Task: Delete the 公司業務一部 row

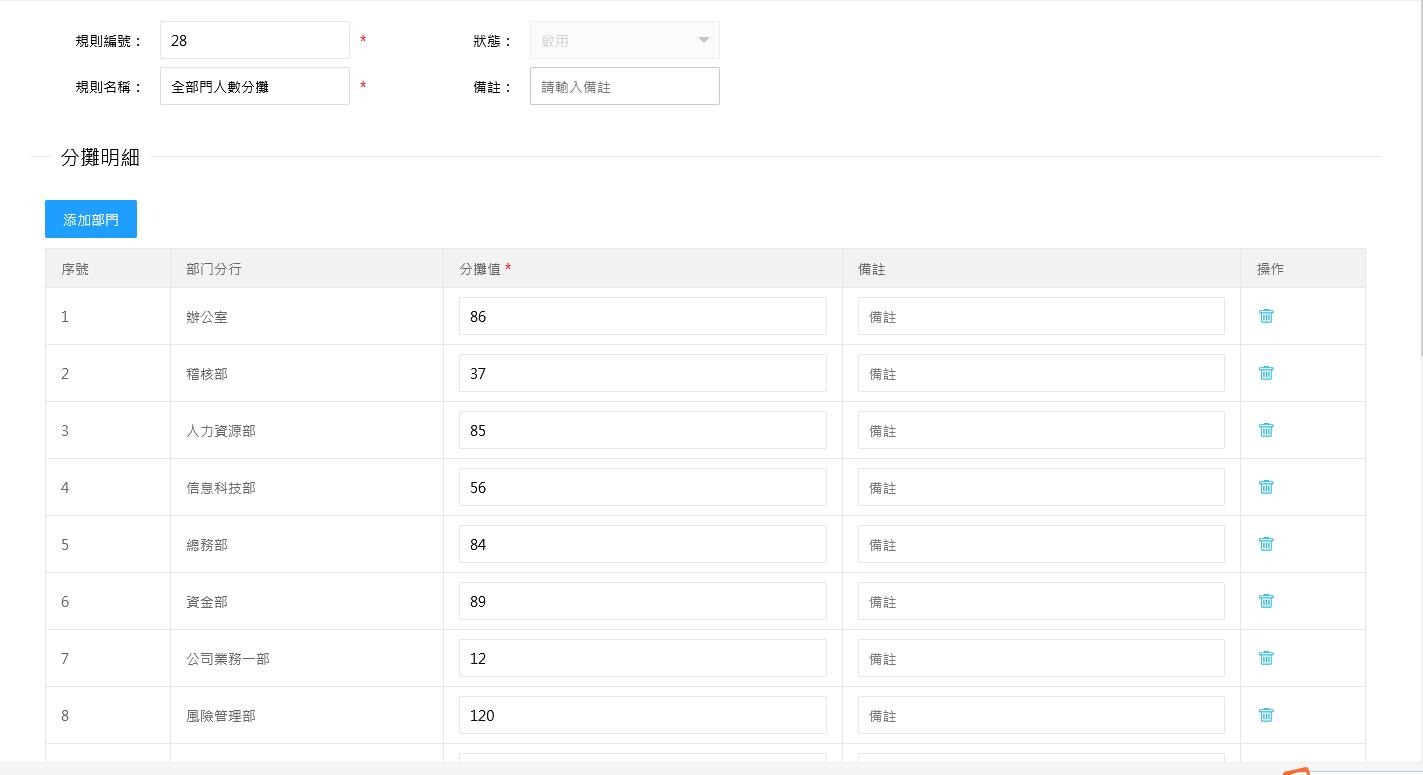Action: pyautogui.click(x=1266, y=658)
